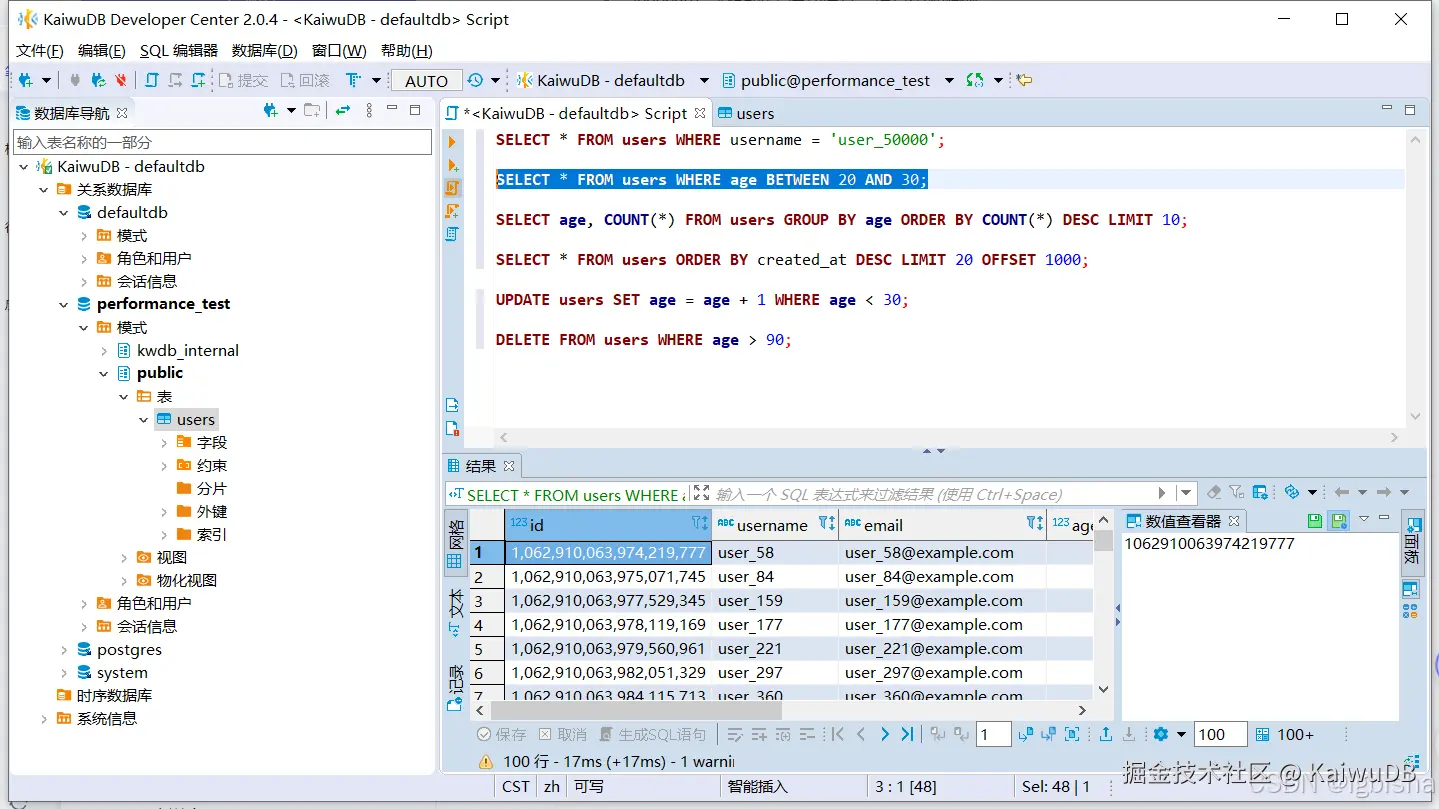Screen dimensions: 1439x809
Task: Open the KaiwuDB - defaultdb connection dropdown
Action: 704,81
